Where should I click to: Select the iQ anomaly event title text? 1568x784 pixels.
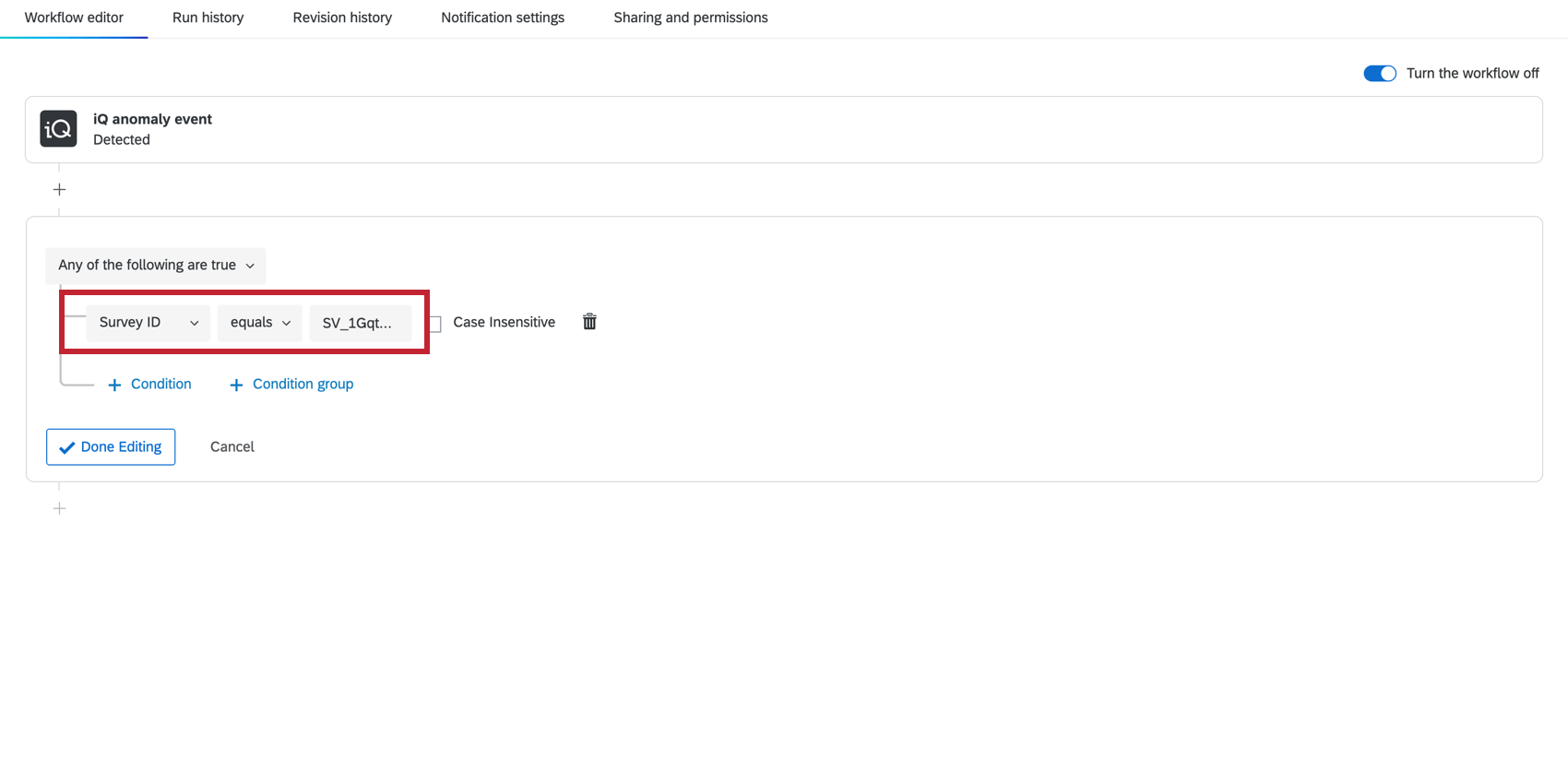point(152,119)
